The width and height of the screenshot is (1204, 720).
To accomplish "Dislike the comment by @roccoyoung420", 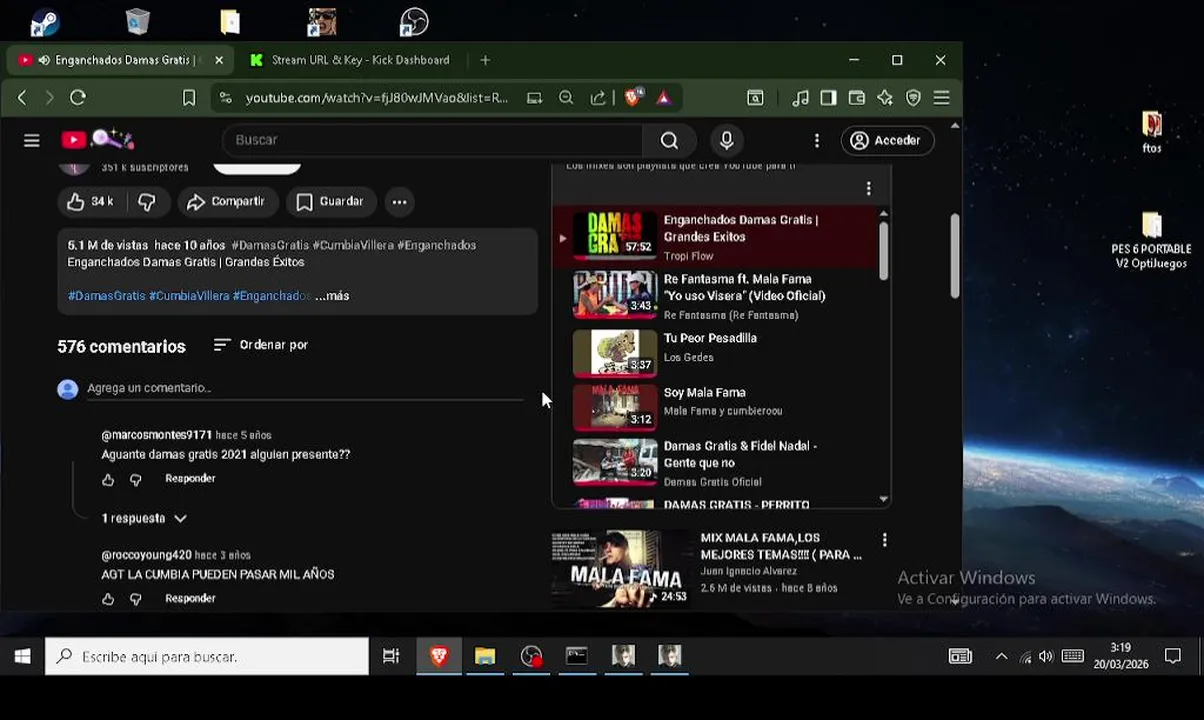I will [136, 599].
